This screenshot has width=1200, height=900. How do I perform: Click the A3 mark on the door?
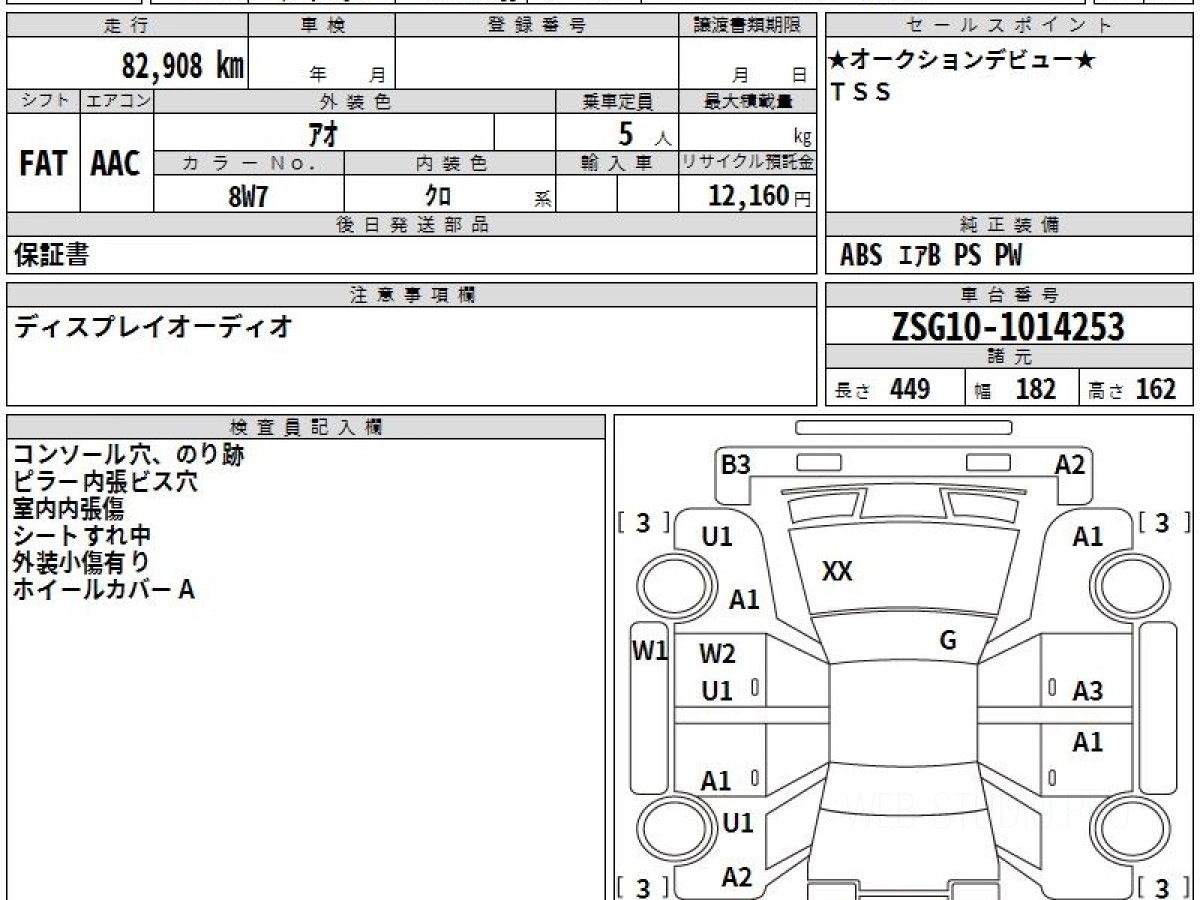[1088, 690]
